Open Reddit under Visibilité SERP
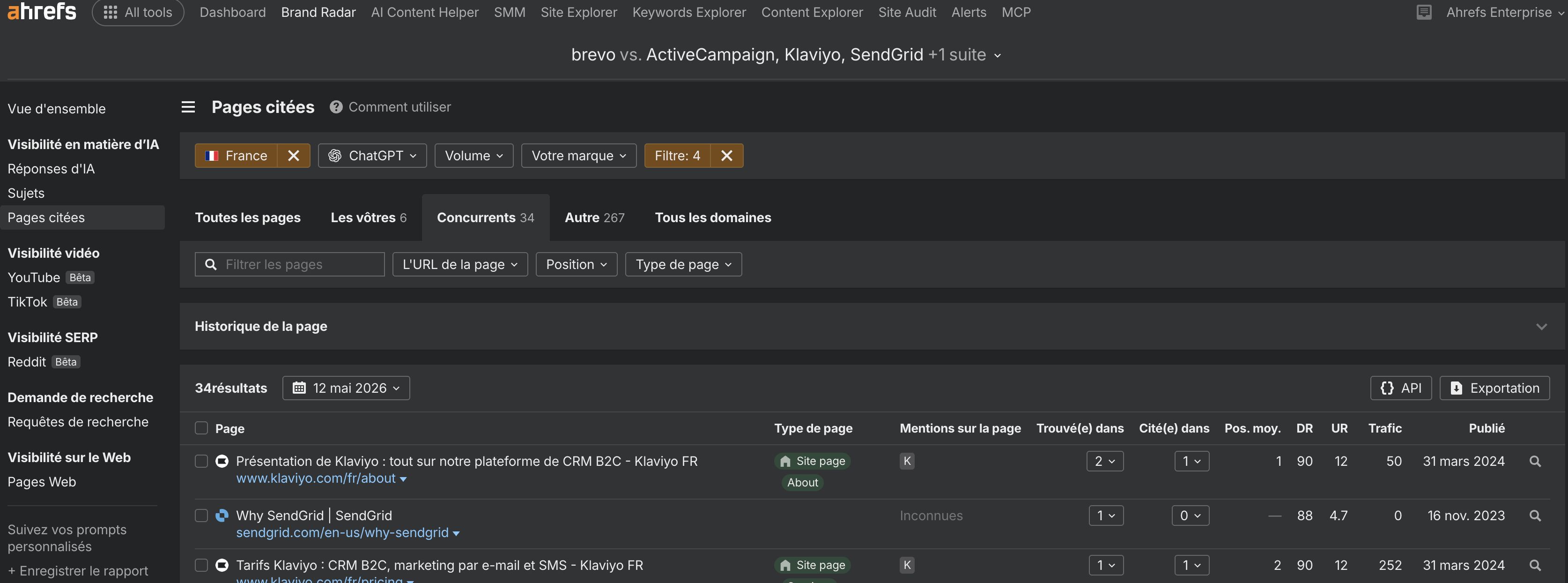The height and width of the screenshot is (583, 1568). coord(27,362)
